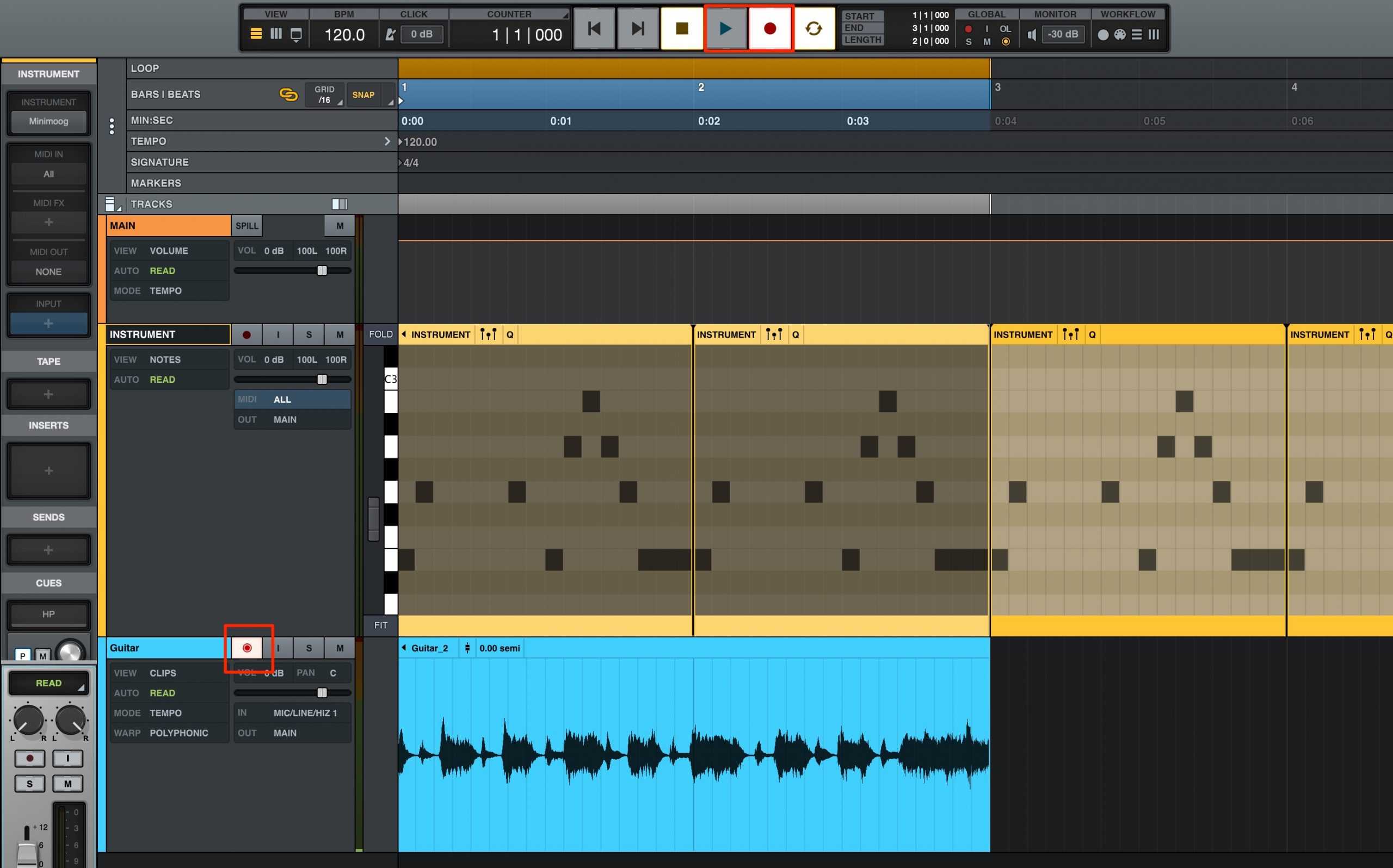Image resolution: width=1393 pixels, height=868 pixels.
Task: Select the timeline view icon
Action: (x=256, y=34)
